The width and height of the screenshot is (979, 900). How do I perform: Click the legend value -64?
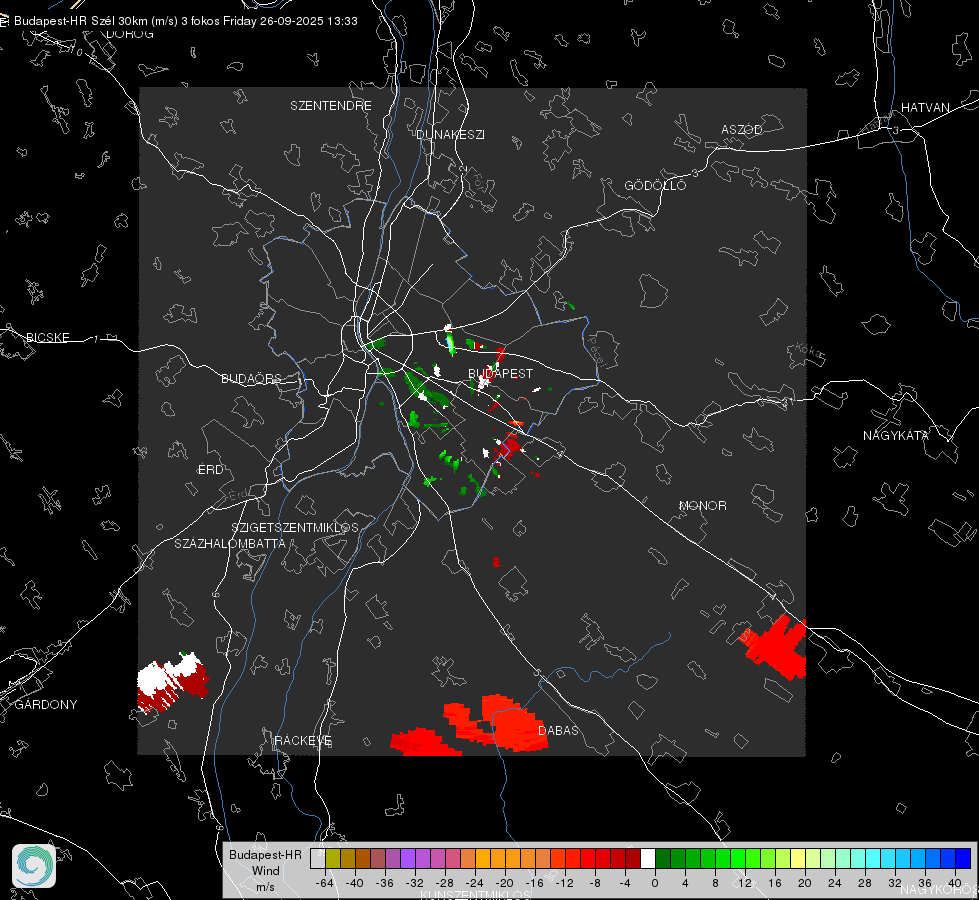324,883
